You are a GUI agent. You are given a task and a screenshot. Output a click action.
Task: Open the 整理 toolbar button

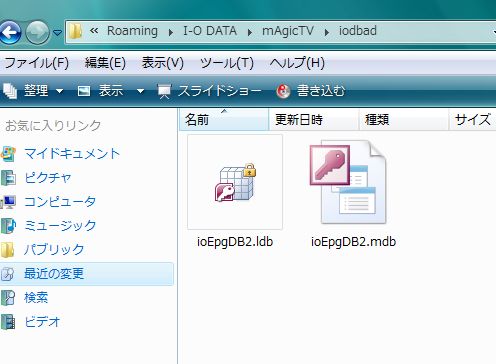36,90
